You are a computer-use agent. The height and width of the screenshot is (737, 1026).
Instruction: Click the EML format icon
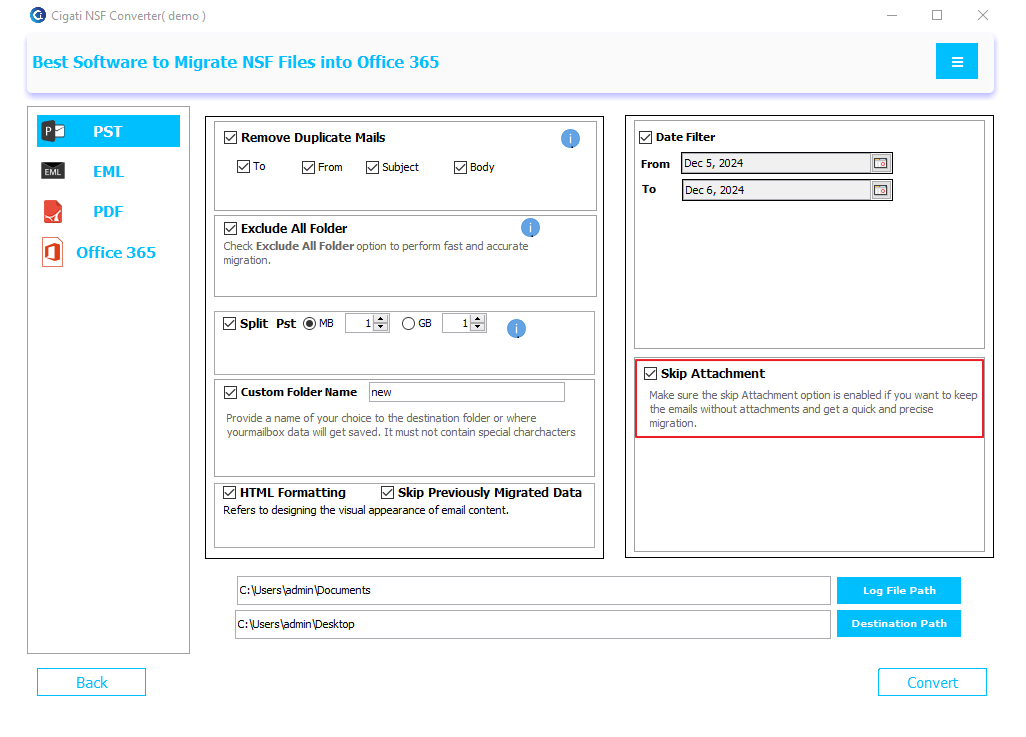point(53,171)
